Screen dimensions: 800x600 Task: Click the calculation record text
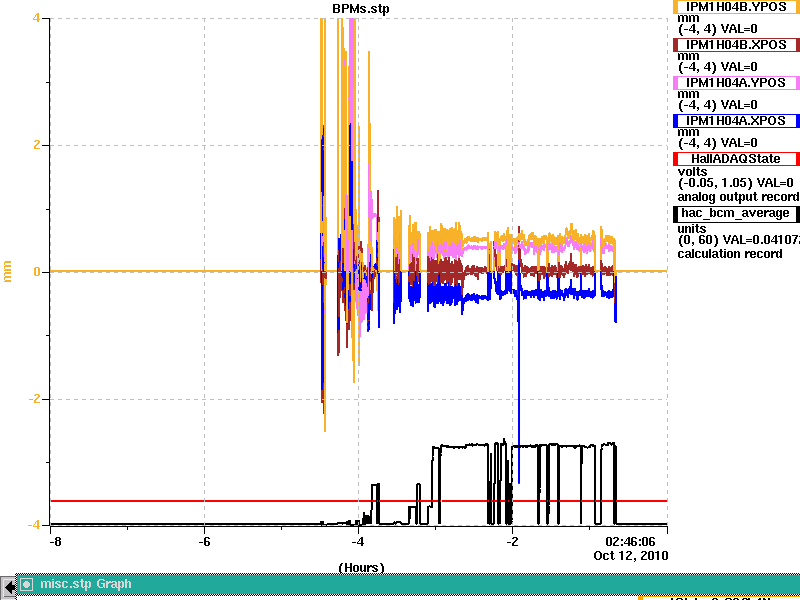(x=730, y=254)
